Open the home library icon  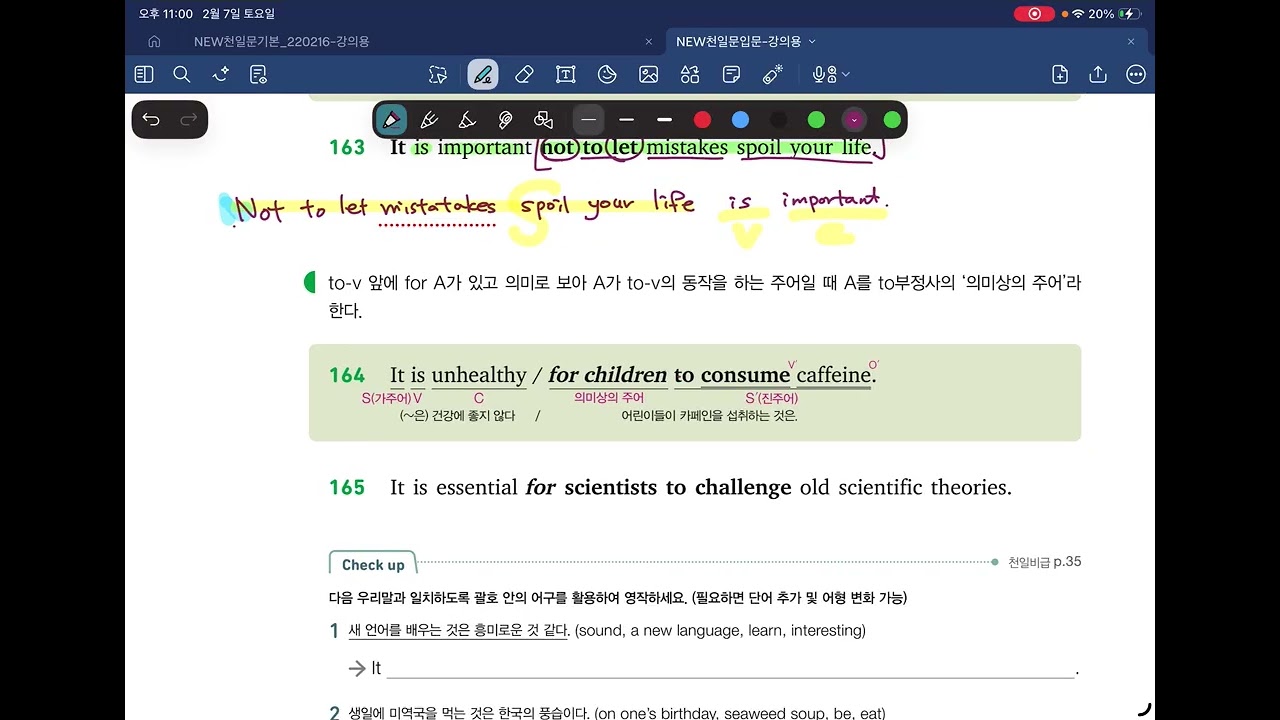[x=154, y=42]
